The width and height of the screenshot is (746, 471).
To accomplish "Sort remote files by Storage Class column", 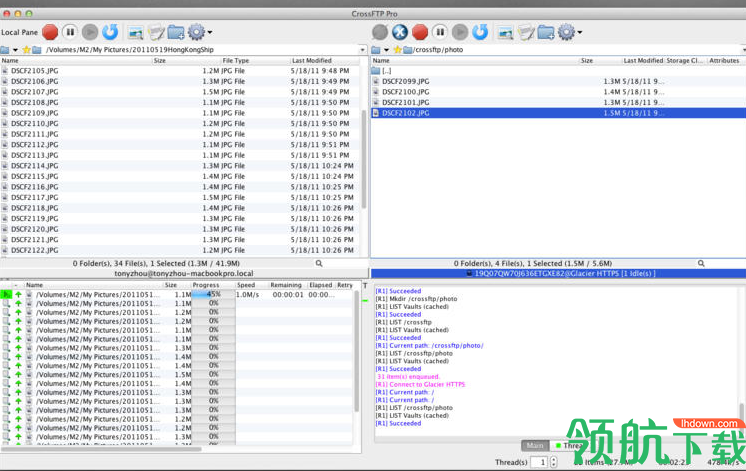I will click(x=685, y=60).
